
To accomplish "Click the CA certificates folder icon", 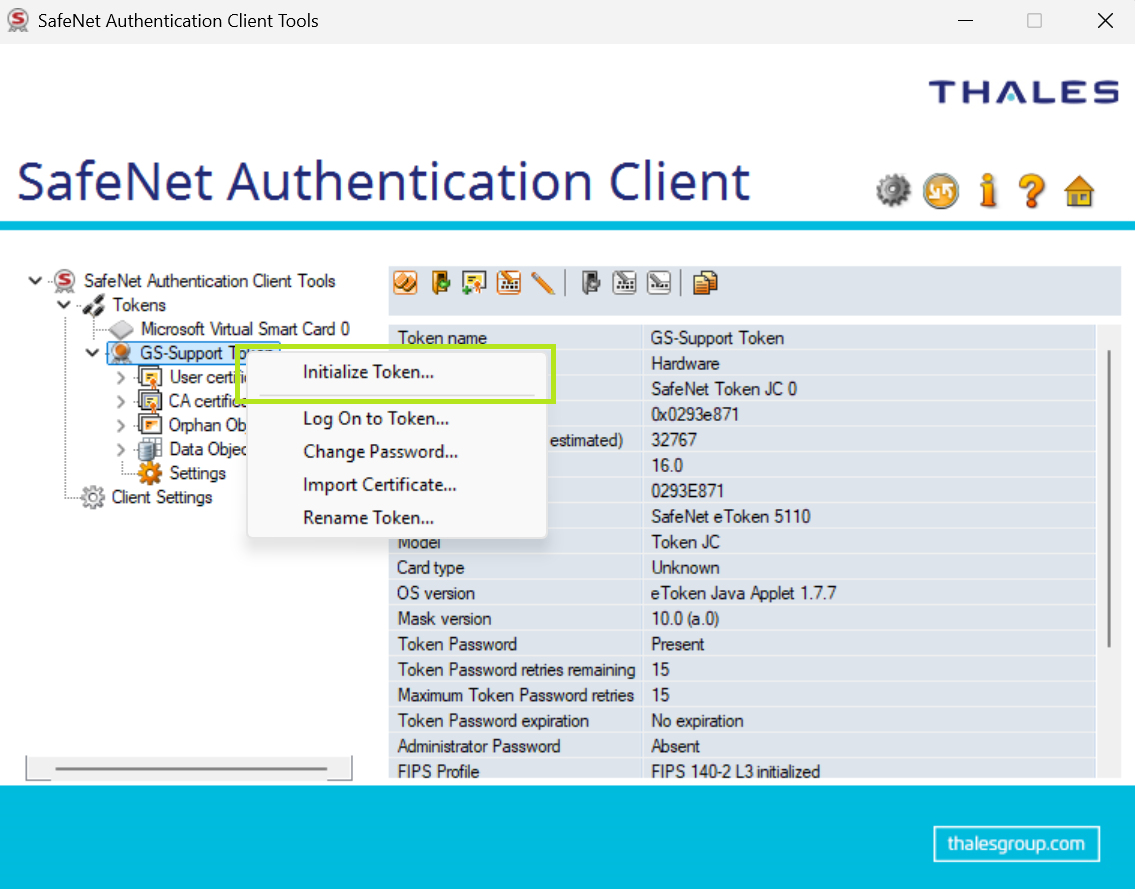I will click(150, 401).
